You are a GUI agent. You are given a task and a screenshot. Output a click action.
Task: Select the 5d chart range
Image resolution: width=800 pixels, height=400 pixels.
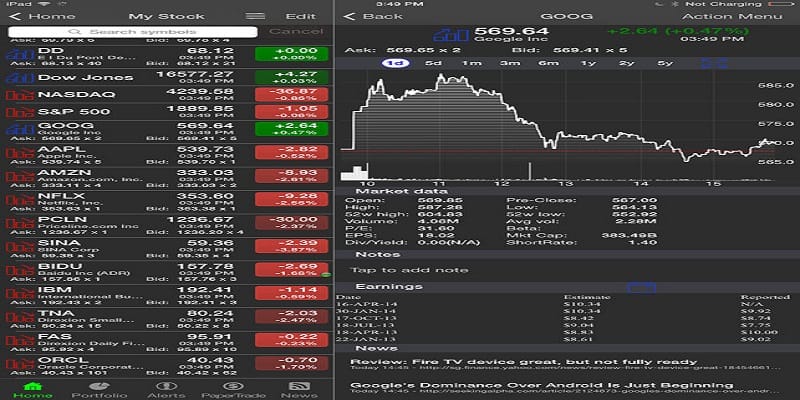(x=433, y=63)
